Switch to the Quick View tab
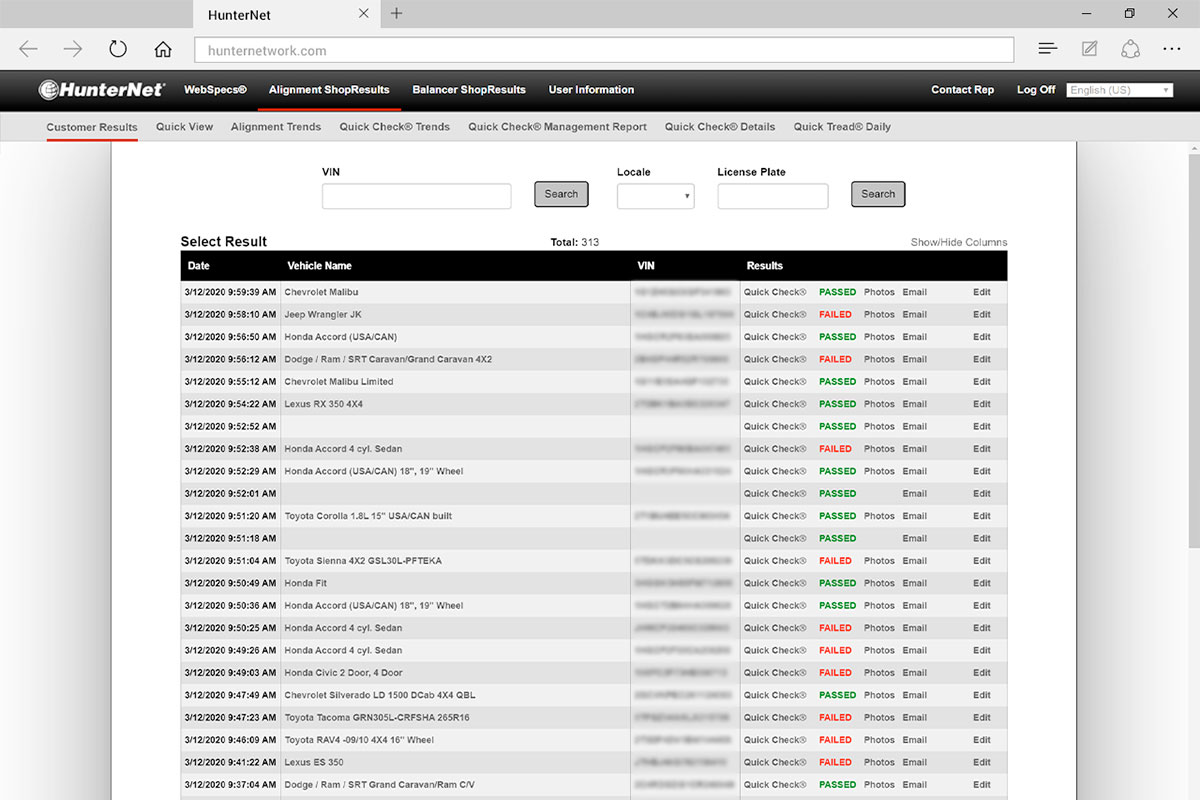Image resolution: width=1200 pixels, height=800 pixels. [x=185, y=127]
